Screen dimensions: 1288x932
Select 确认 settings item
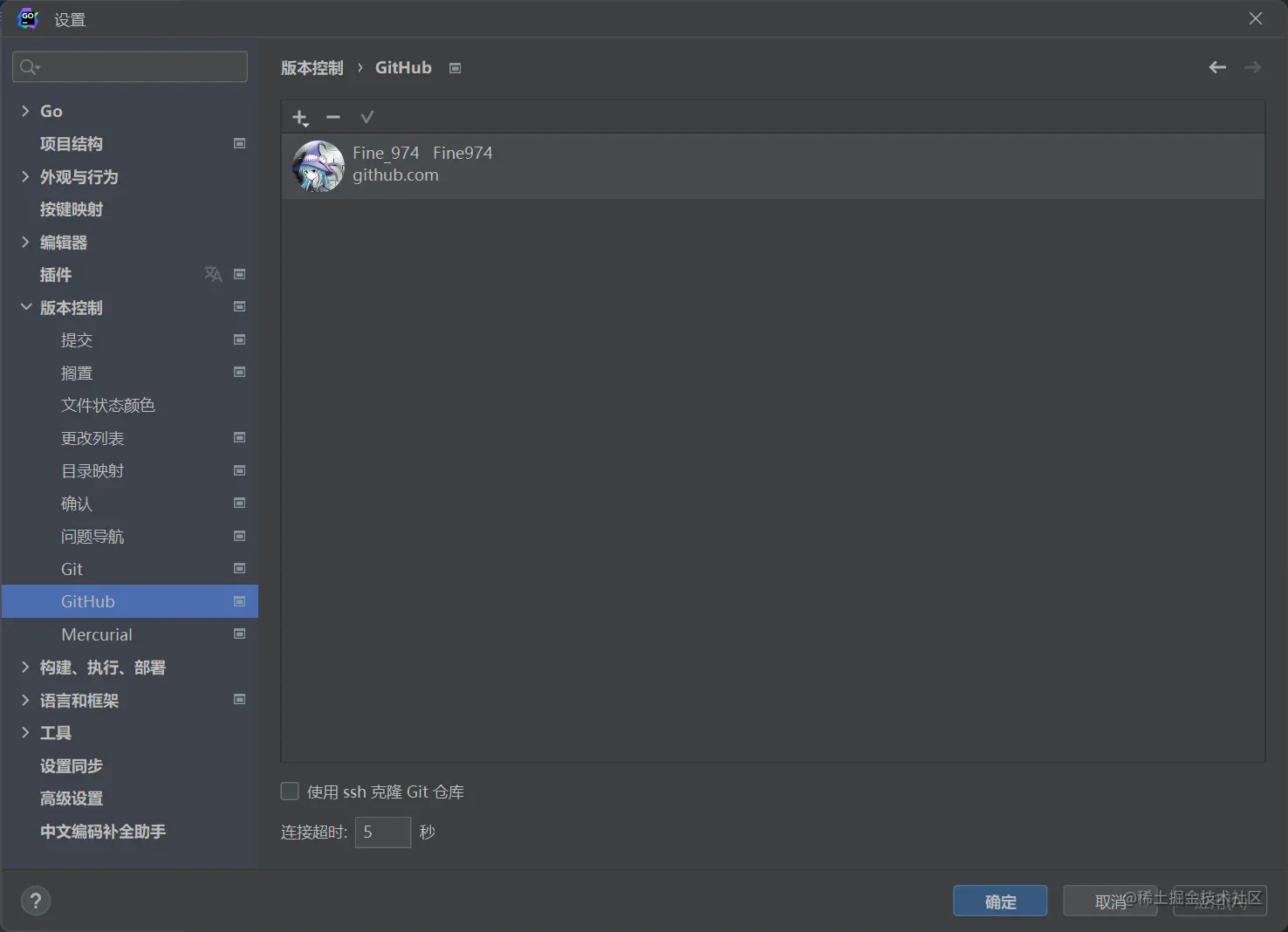[x=77, y=504]
